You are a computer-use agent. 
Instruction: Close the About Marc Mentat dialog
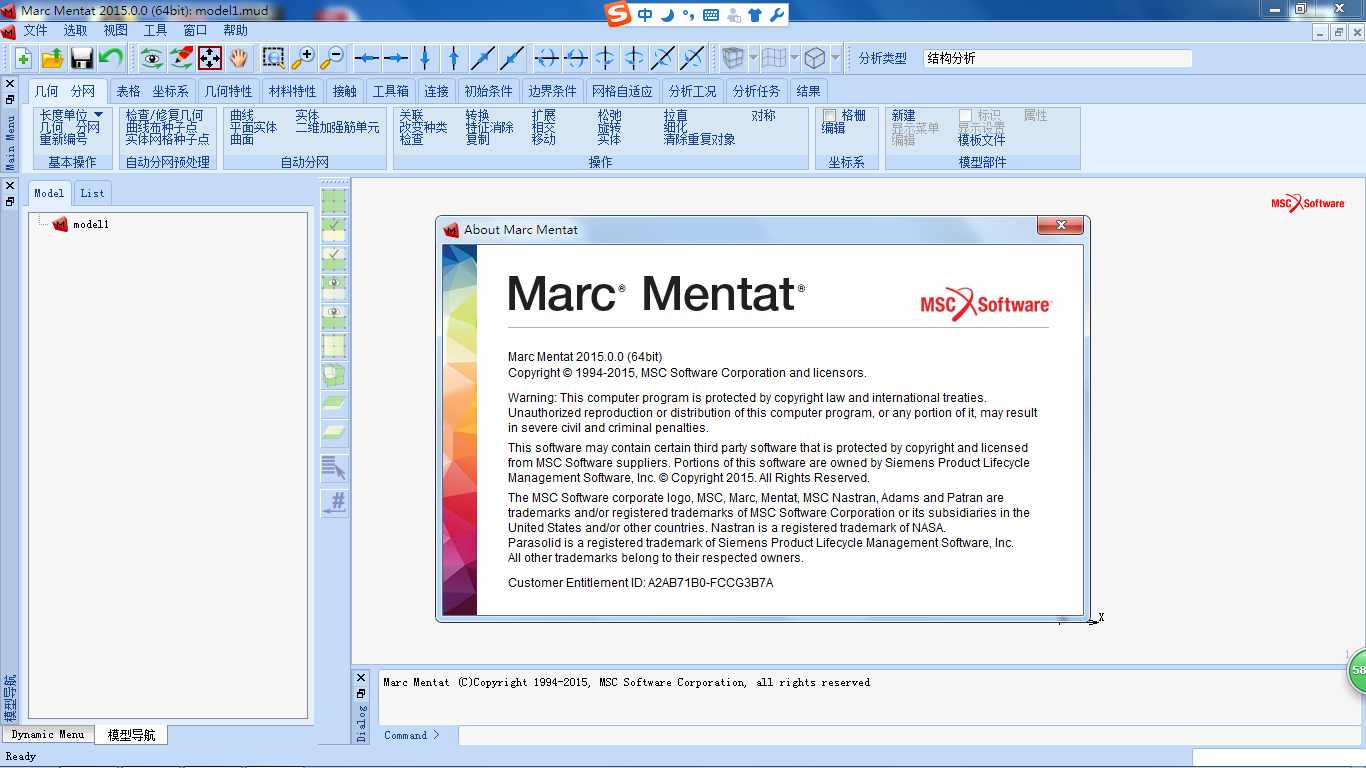[1060, 227]
